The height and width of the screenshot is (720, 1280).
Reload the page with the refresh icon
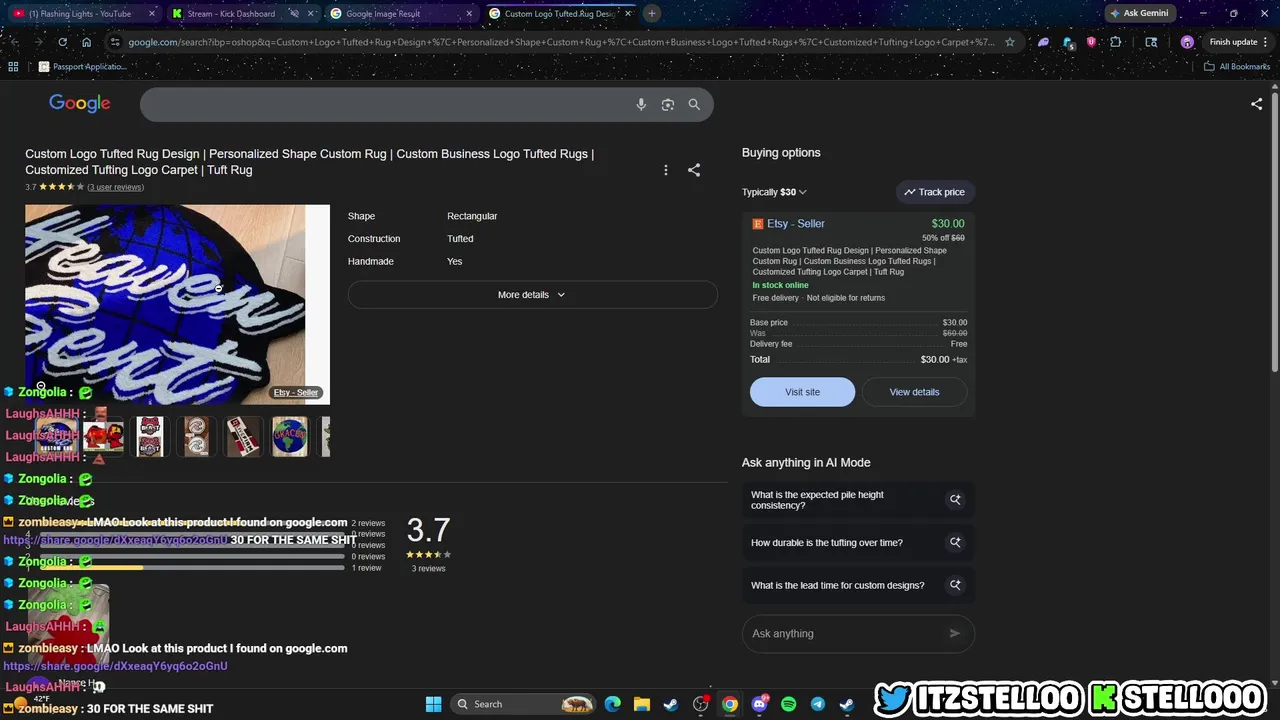tap(62, 42)
